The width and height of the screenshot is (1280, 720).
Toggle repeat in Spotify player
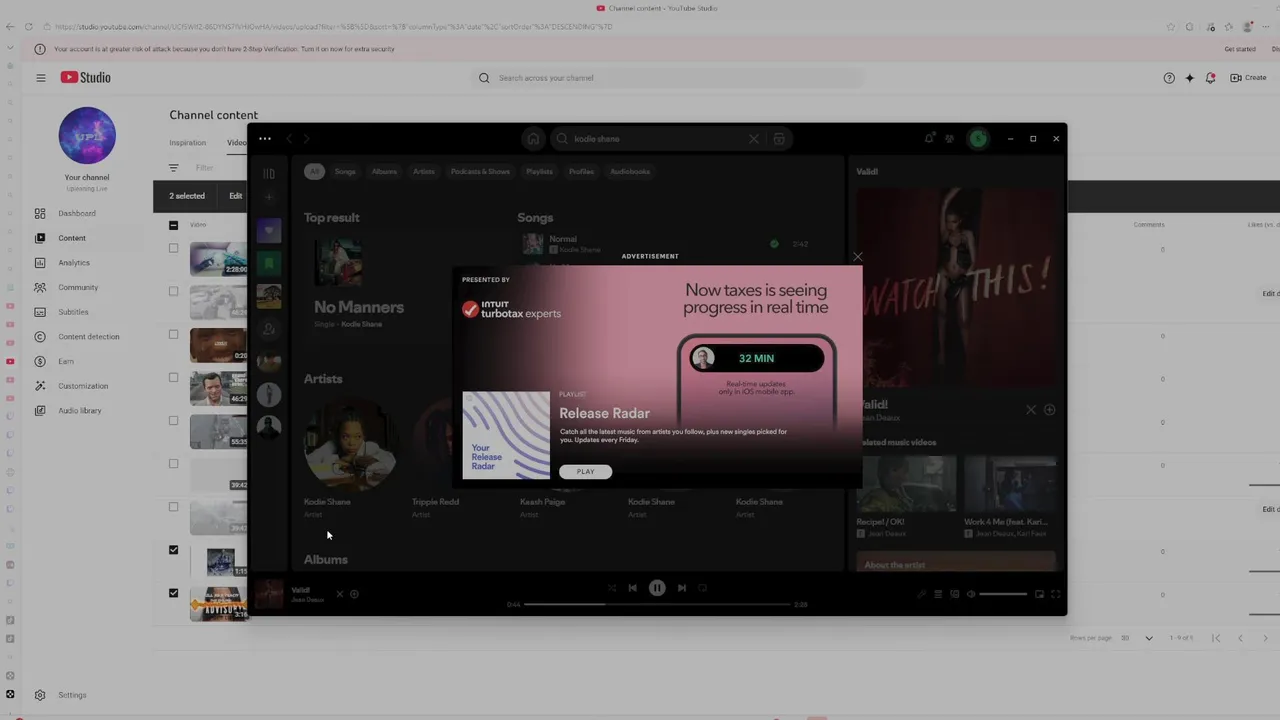[703, 588]
